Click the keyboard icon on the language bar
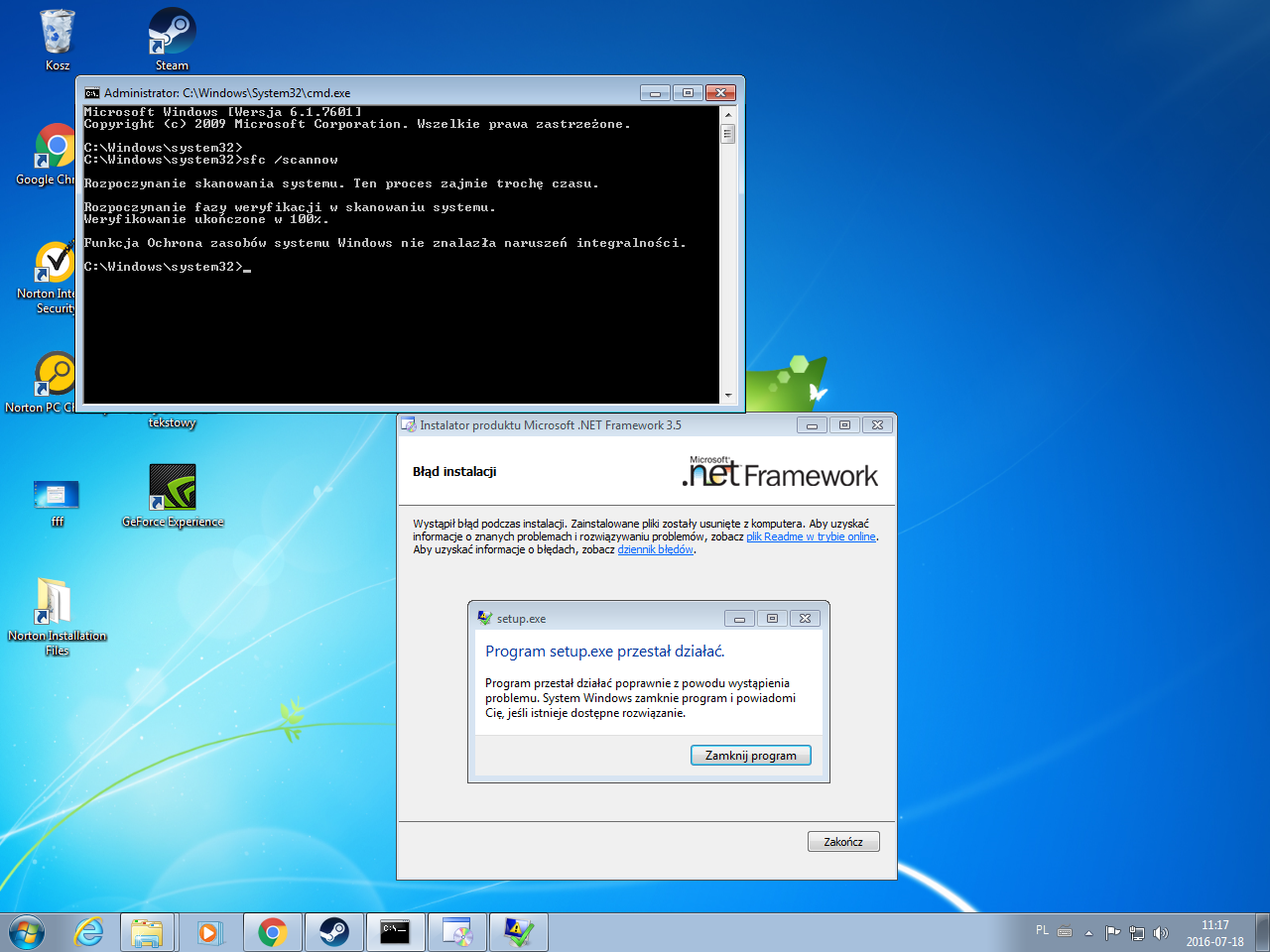 [1065, 931]
